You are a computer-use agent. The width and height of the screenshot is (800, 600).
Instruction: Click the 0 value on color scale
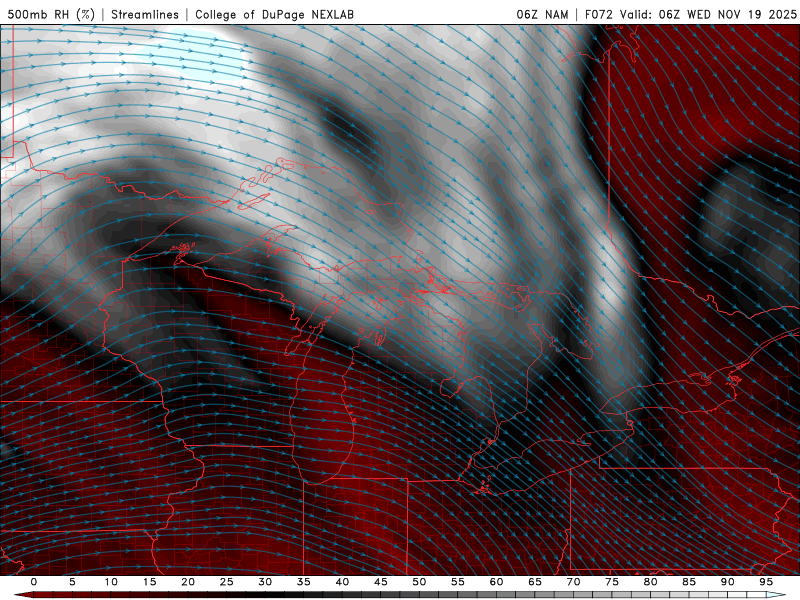34,582
